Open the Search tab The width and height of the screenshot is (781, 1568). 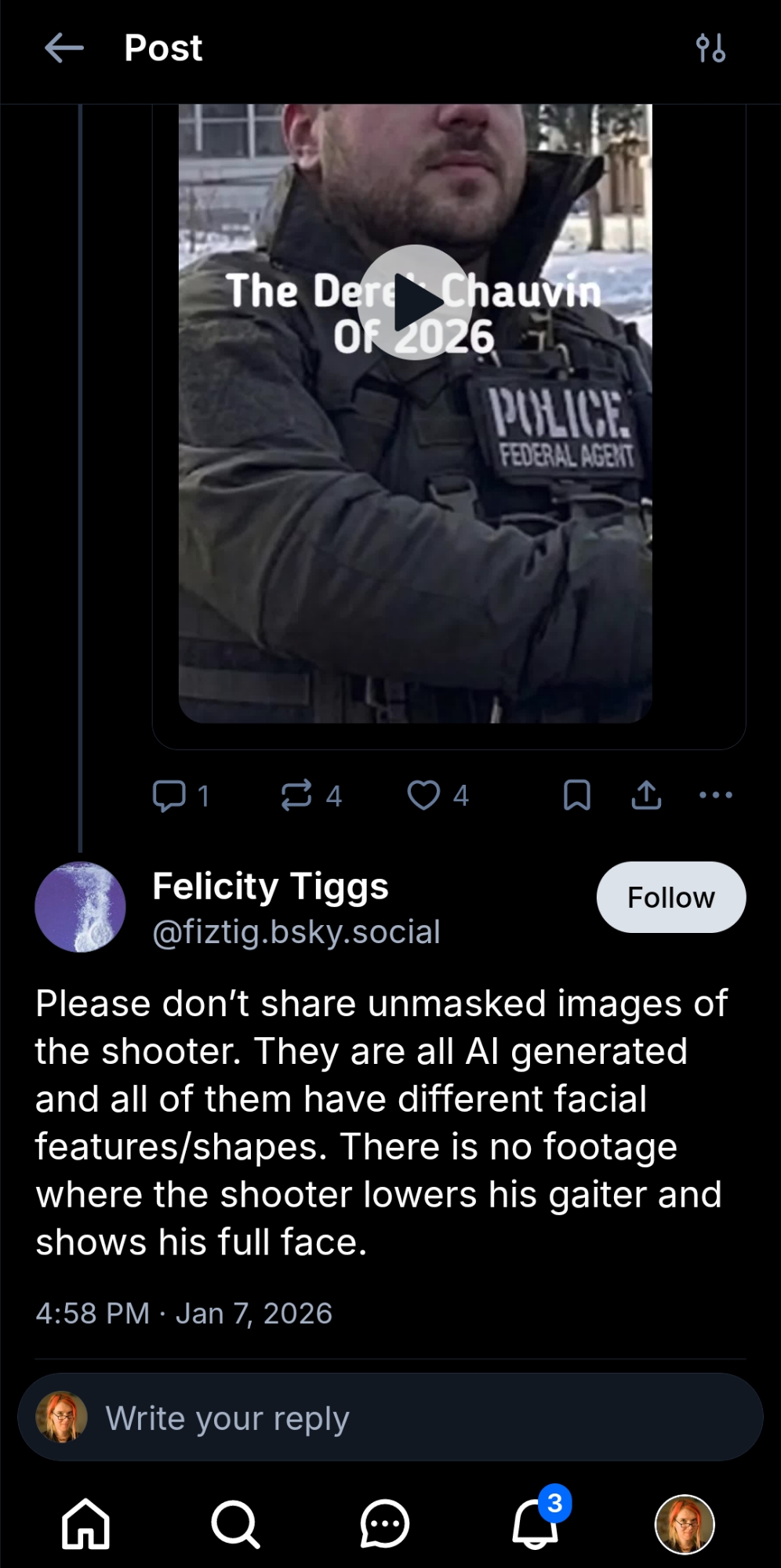tap(235, 1524)
